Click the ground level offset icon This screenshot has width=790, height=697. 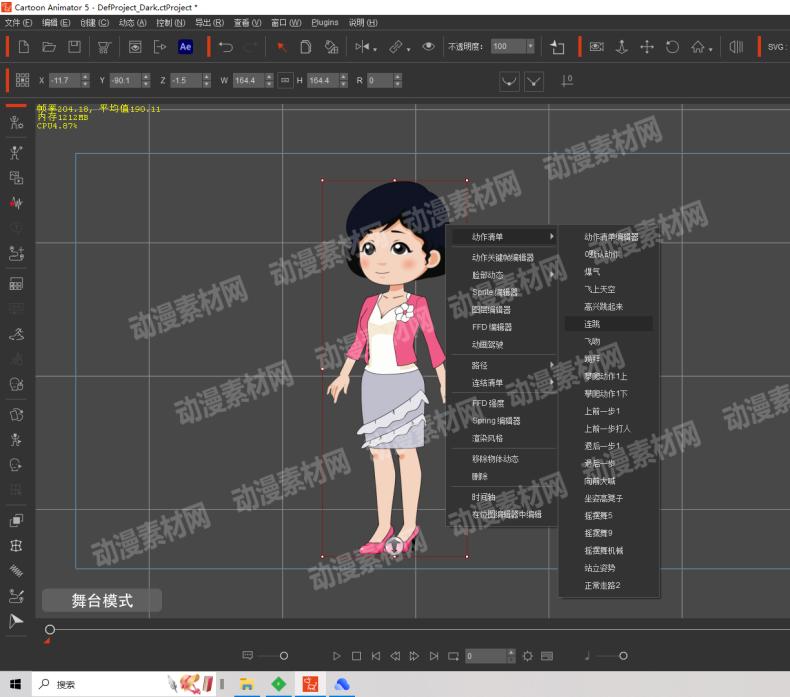[x=567, y=81]
